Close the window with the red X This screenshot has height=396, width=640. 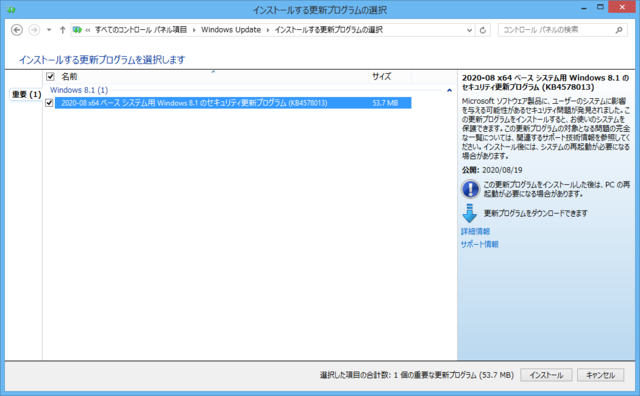[622, 7]
